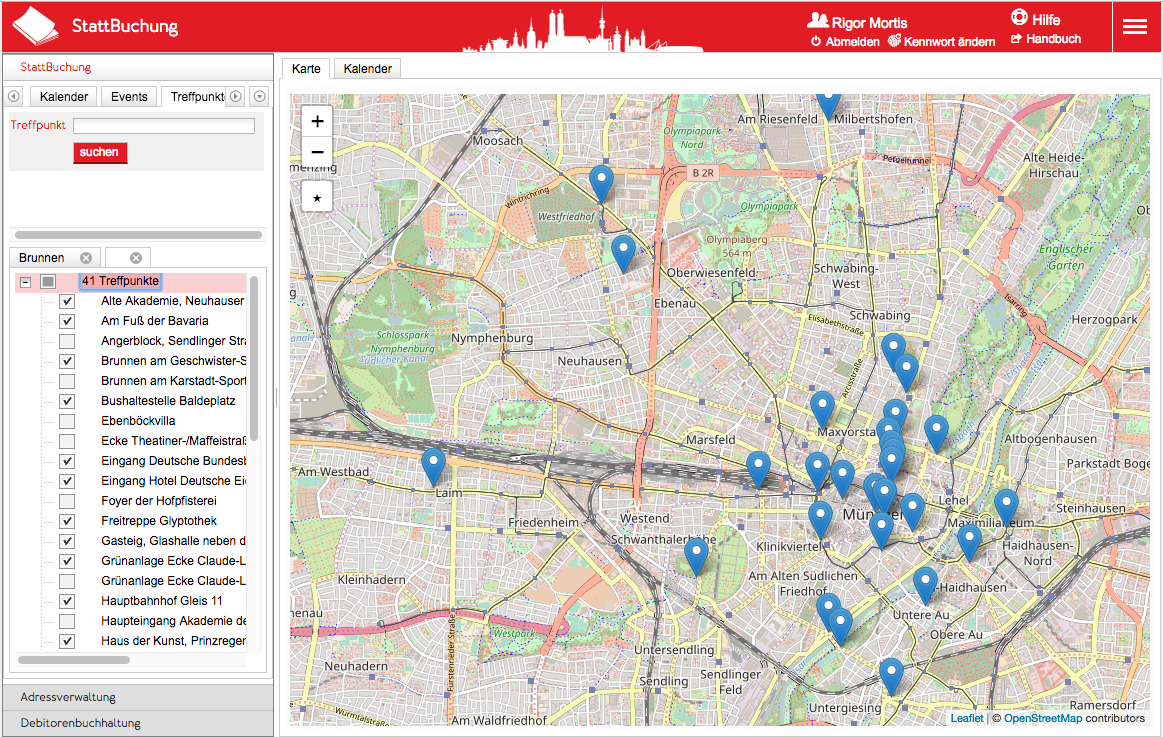Click the zoom out minus button on map
The height and width of the screenshot is (737, 1163).
pyautogui.click(x=317, y=152)
